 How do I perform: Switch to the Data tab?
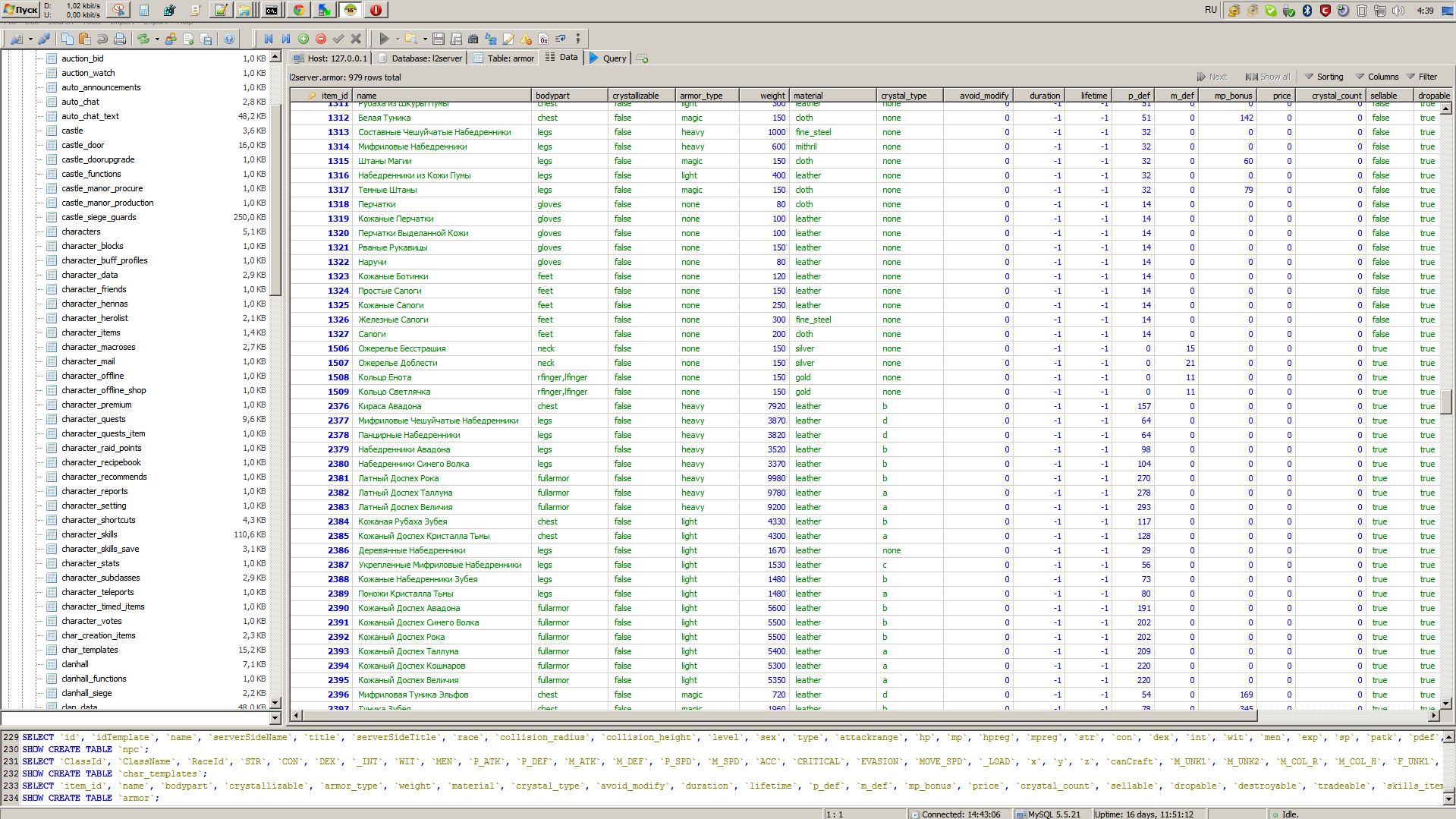561,58
